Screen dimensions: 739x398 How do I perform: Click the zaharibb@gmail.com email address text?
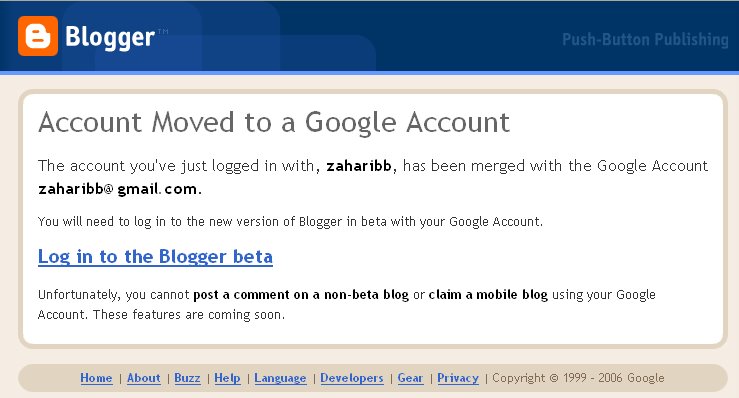pyautogui.click(x=120, y=189)
